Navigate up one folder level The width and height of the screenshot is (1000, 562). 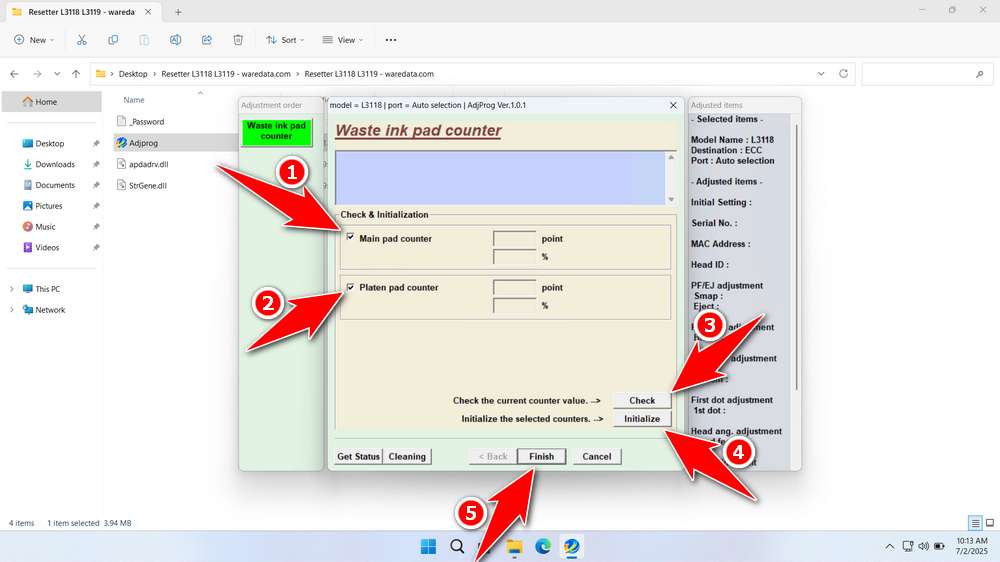click(x=76, y=74)
